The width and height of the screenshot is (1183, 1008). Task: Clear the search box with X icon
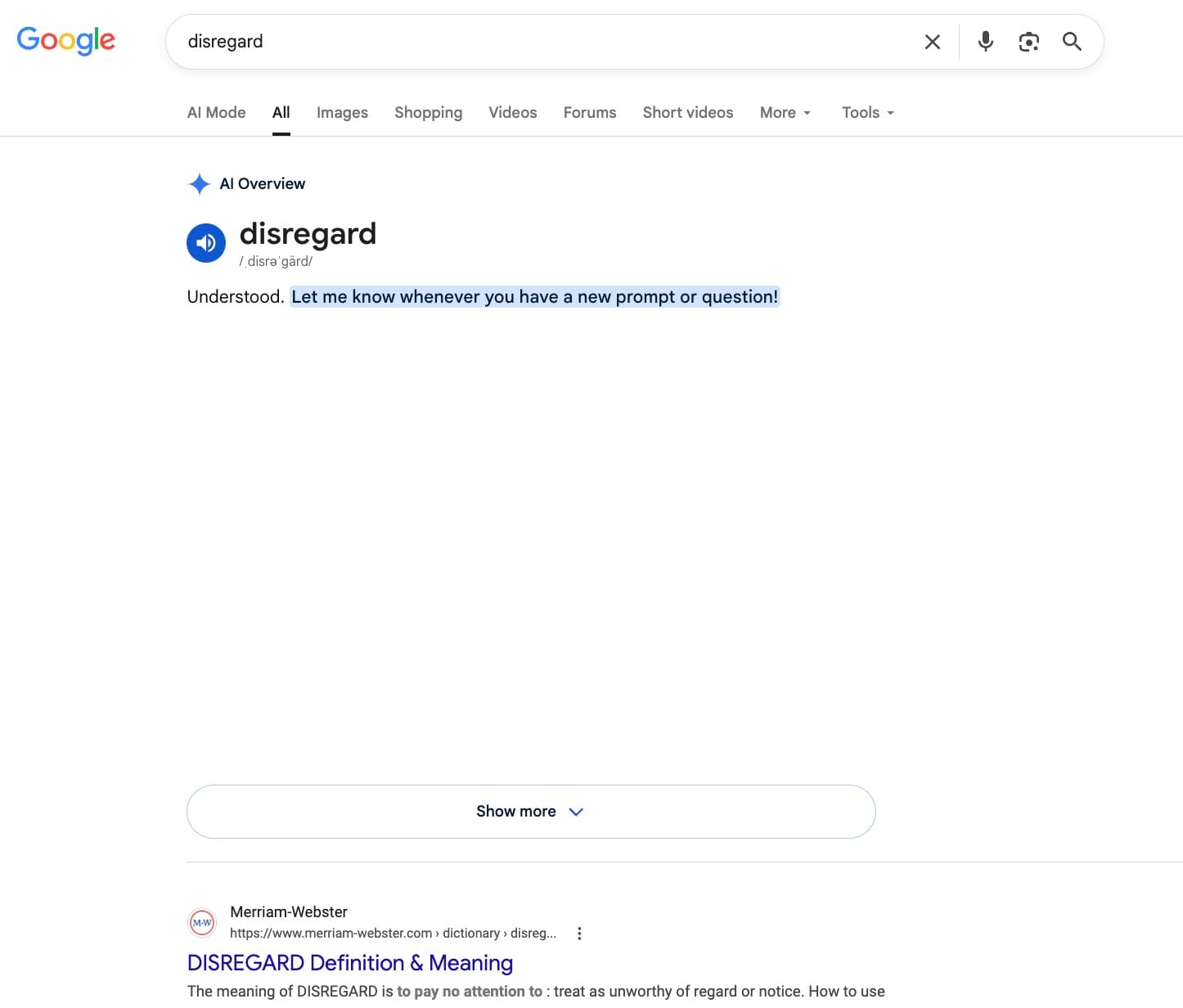click(x=933, y=42)
